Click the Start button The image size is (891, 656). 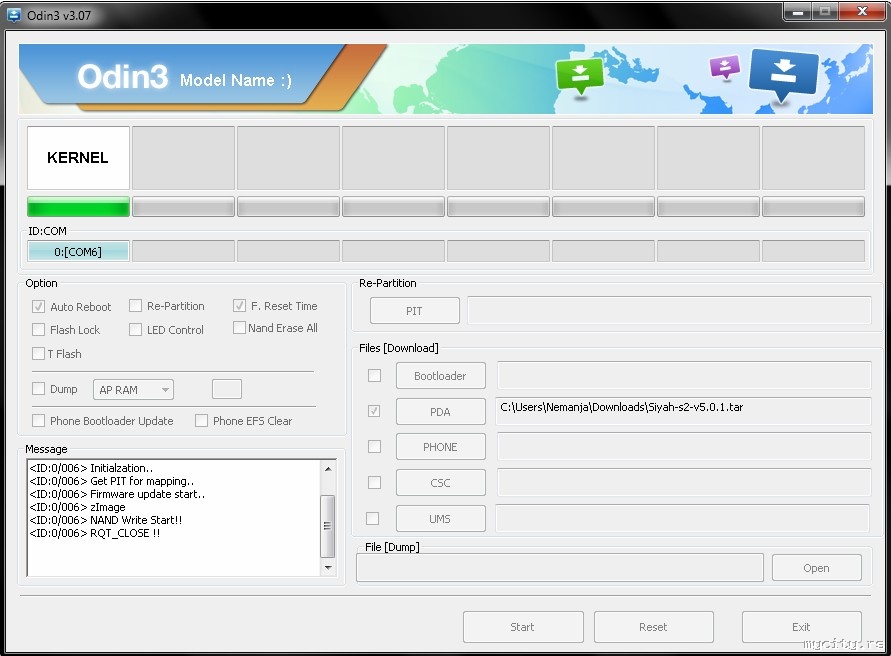(523, 627)
